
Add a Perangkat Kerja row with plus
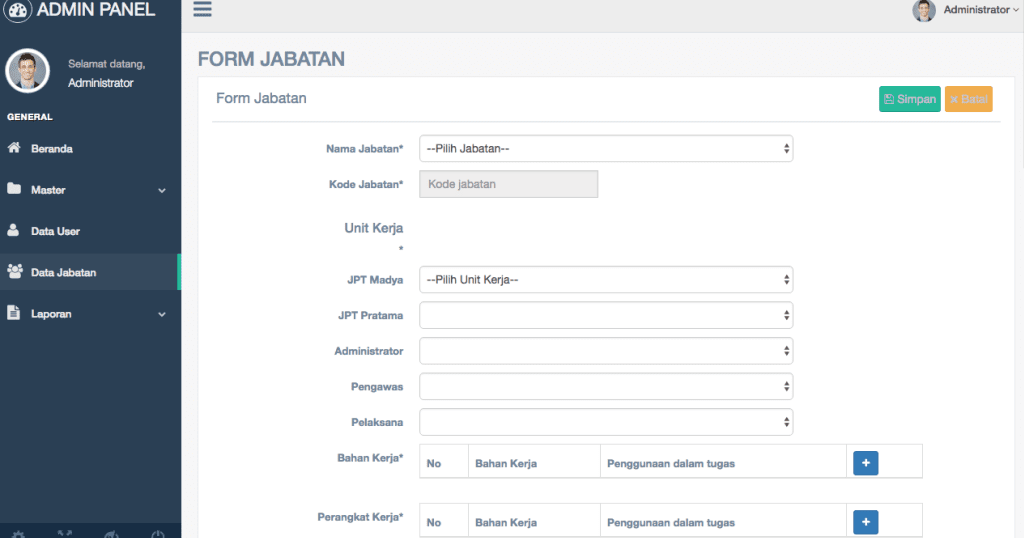coord(865,521)
